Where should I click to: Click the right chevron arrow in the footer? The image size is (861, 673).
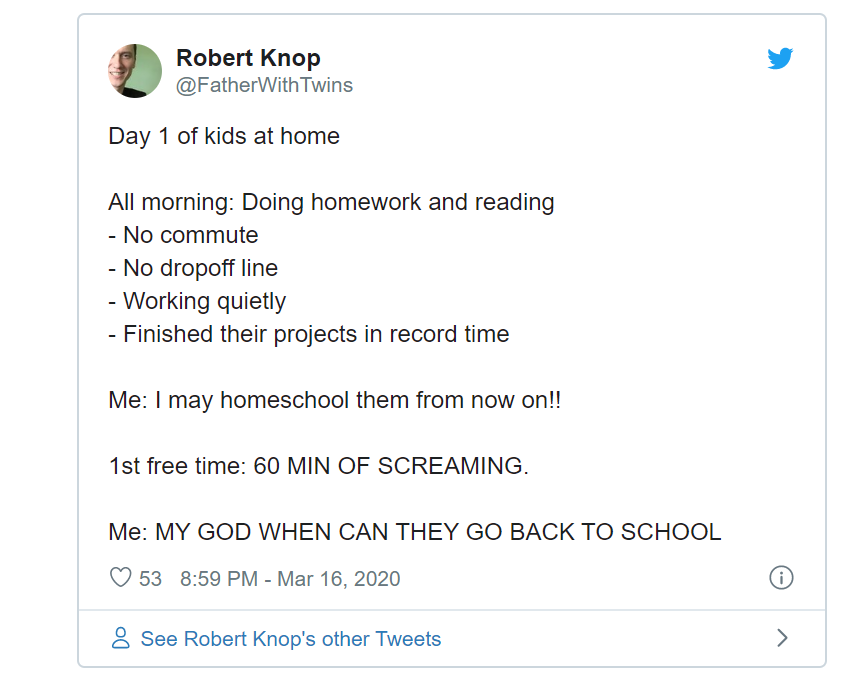click(782, 638)
